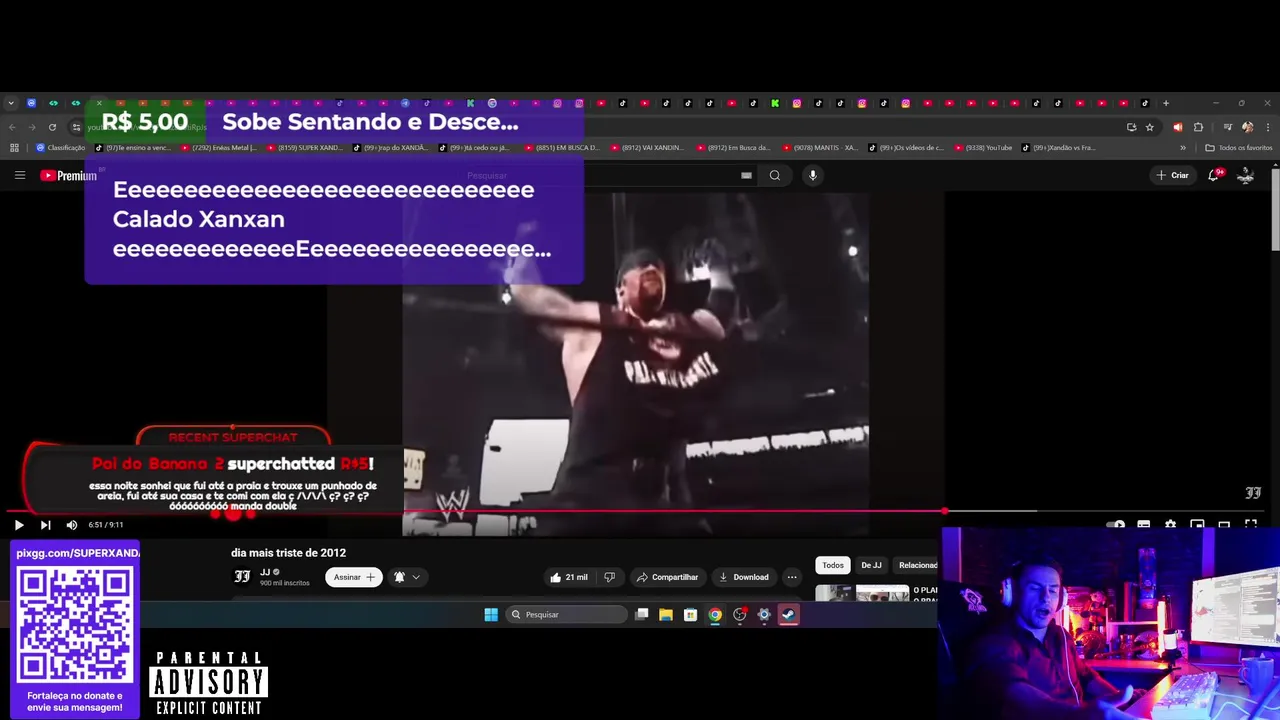Mute the video player volume
This screenshot has height=720, width=1280.
[72, 525]
